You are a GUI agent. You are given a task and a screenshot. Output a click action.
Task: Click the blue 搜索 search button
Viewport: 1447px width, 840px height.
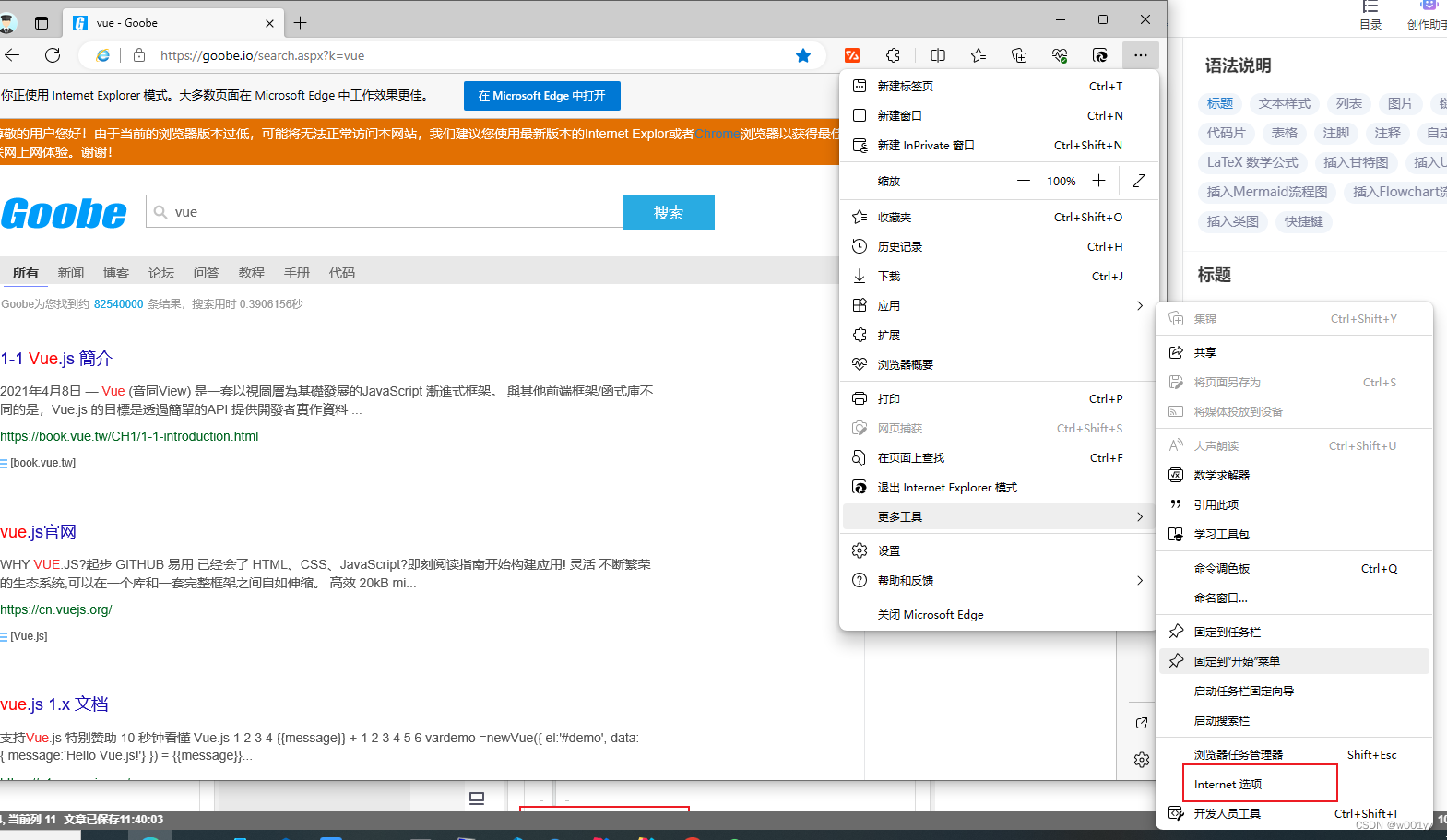[x=669, y=212]
